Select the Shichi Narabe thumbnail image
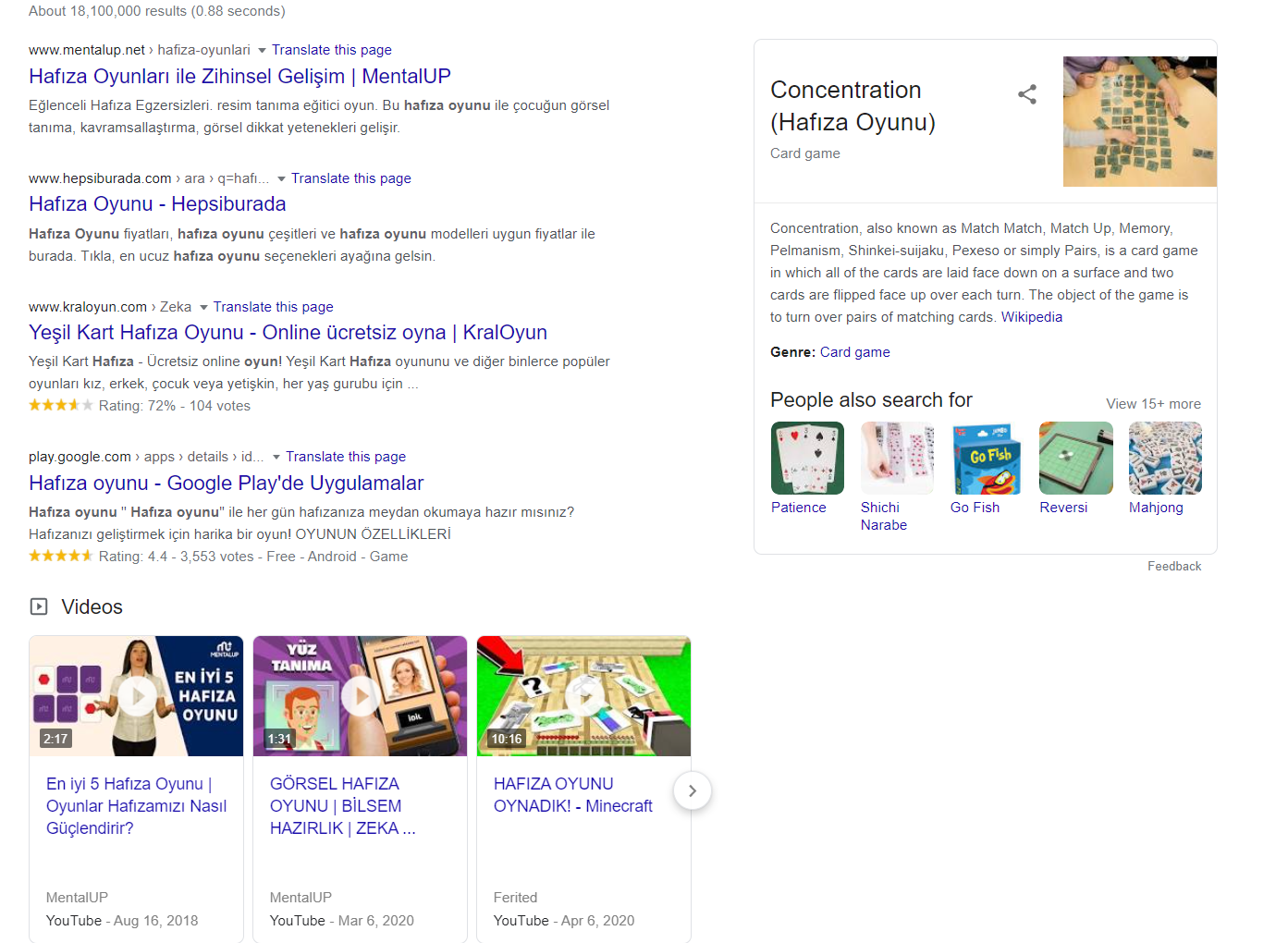Viewport: 1288px width, 943px height. [x=897, y=458]
